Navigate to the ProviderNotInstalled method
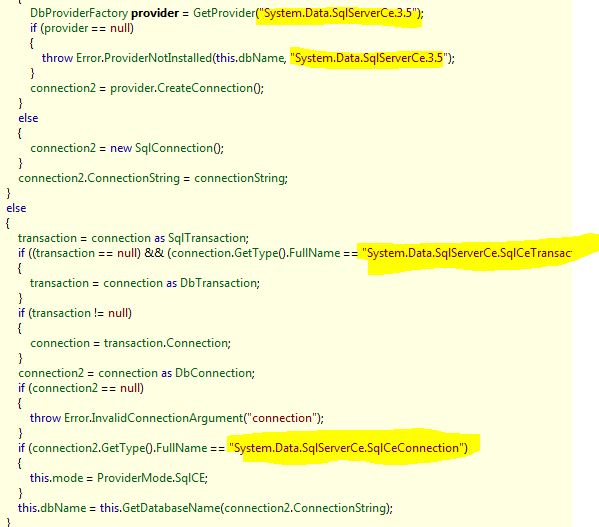The image size is (599, 527). 158,58
